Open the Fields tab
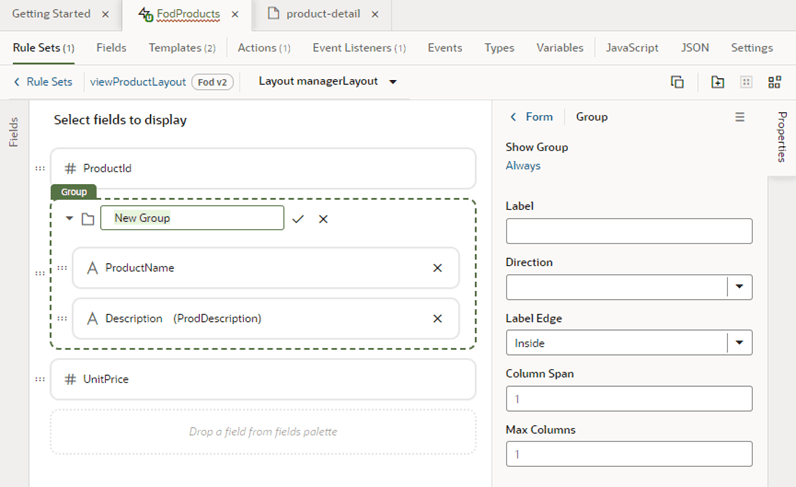 [x=111, y=48]
